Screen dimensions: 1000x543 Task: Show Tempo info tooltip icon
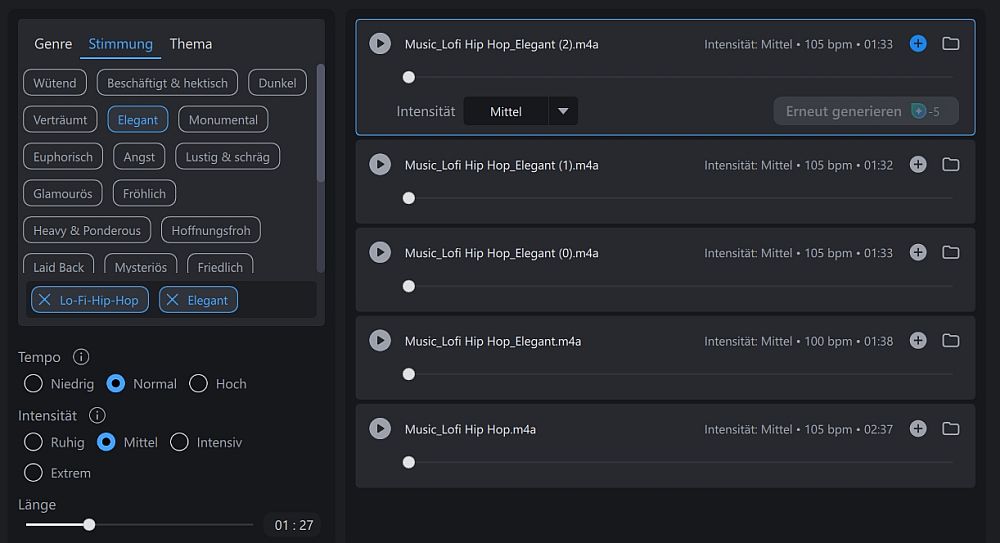pyautogui.click(x=82, y=357)
